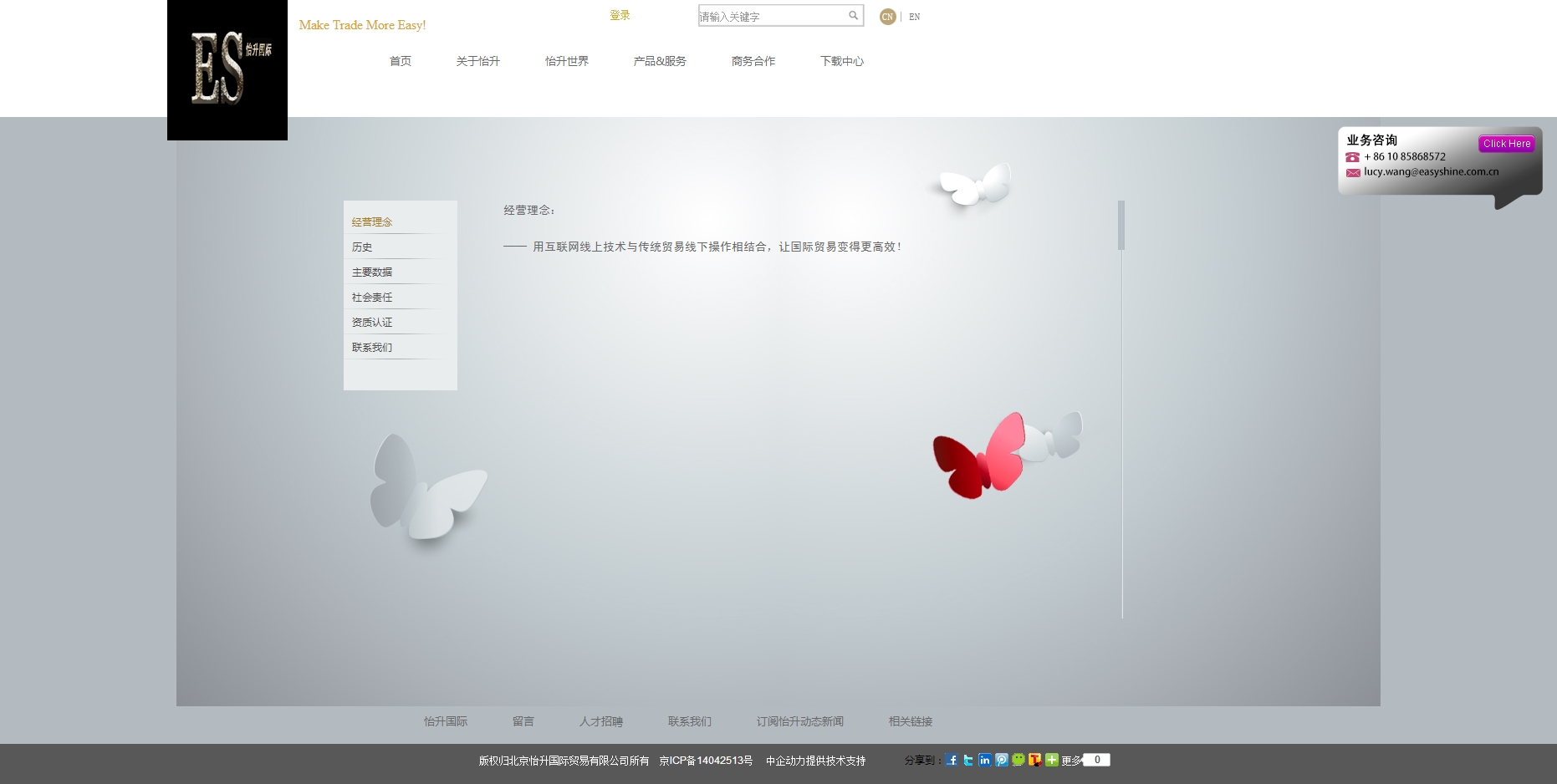
Task: Select 资质认证 in the sidebar
Action: pyautogui.click(x=372, y=323)
